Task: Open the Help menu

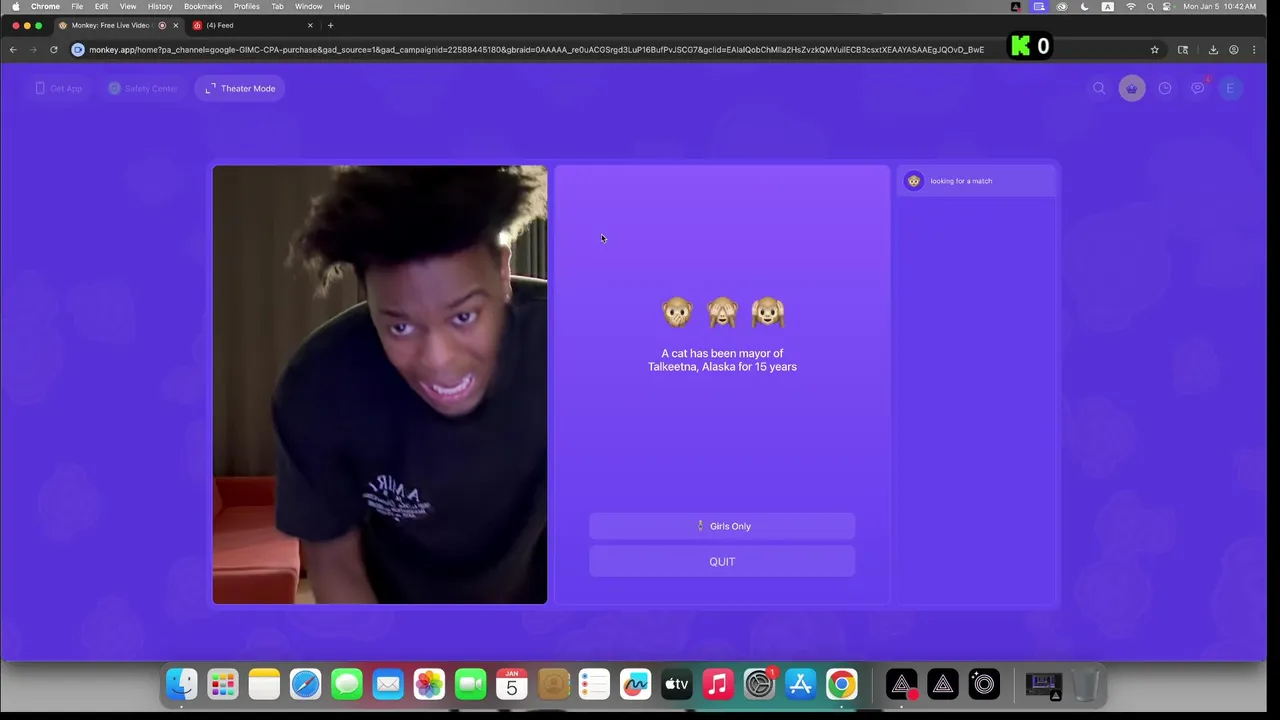Action: (x=342, y=6)
